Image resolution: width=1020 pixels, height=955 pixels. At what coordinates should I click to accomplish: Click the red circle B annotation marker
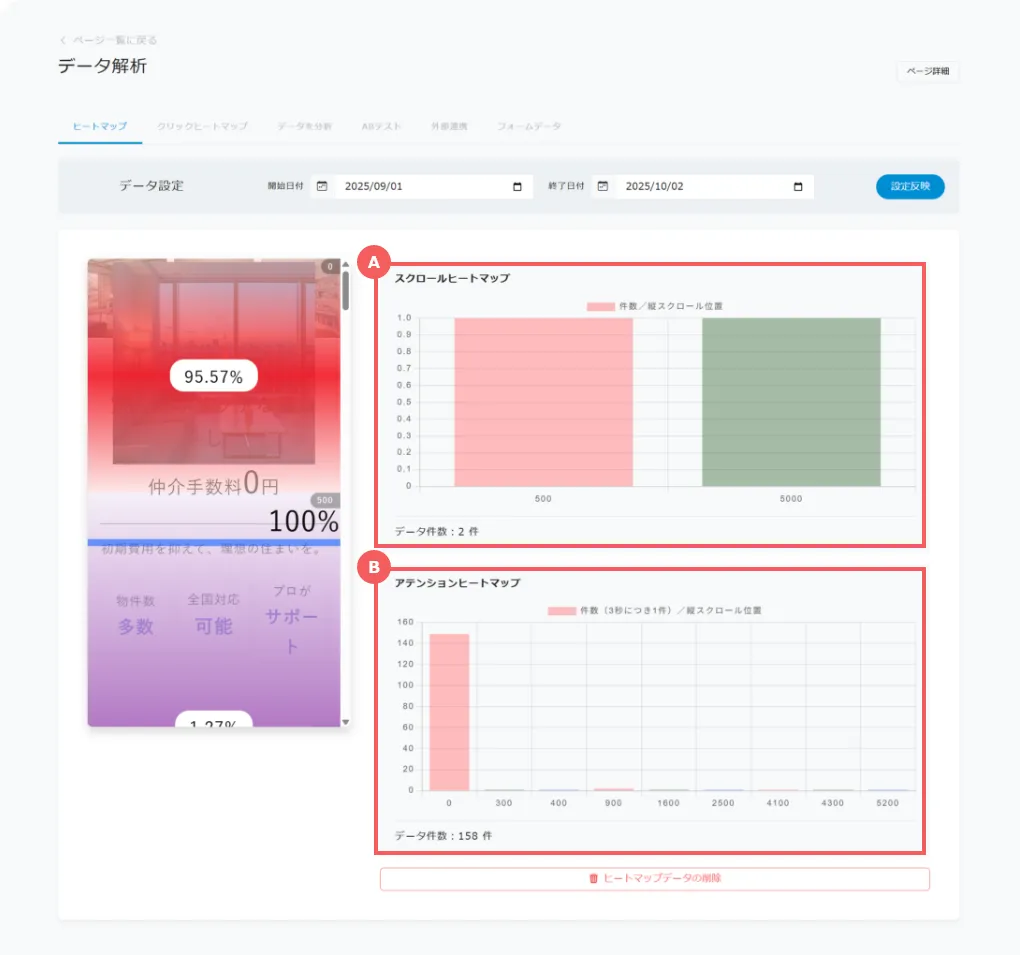tap(373, 568)
